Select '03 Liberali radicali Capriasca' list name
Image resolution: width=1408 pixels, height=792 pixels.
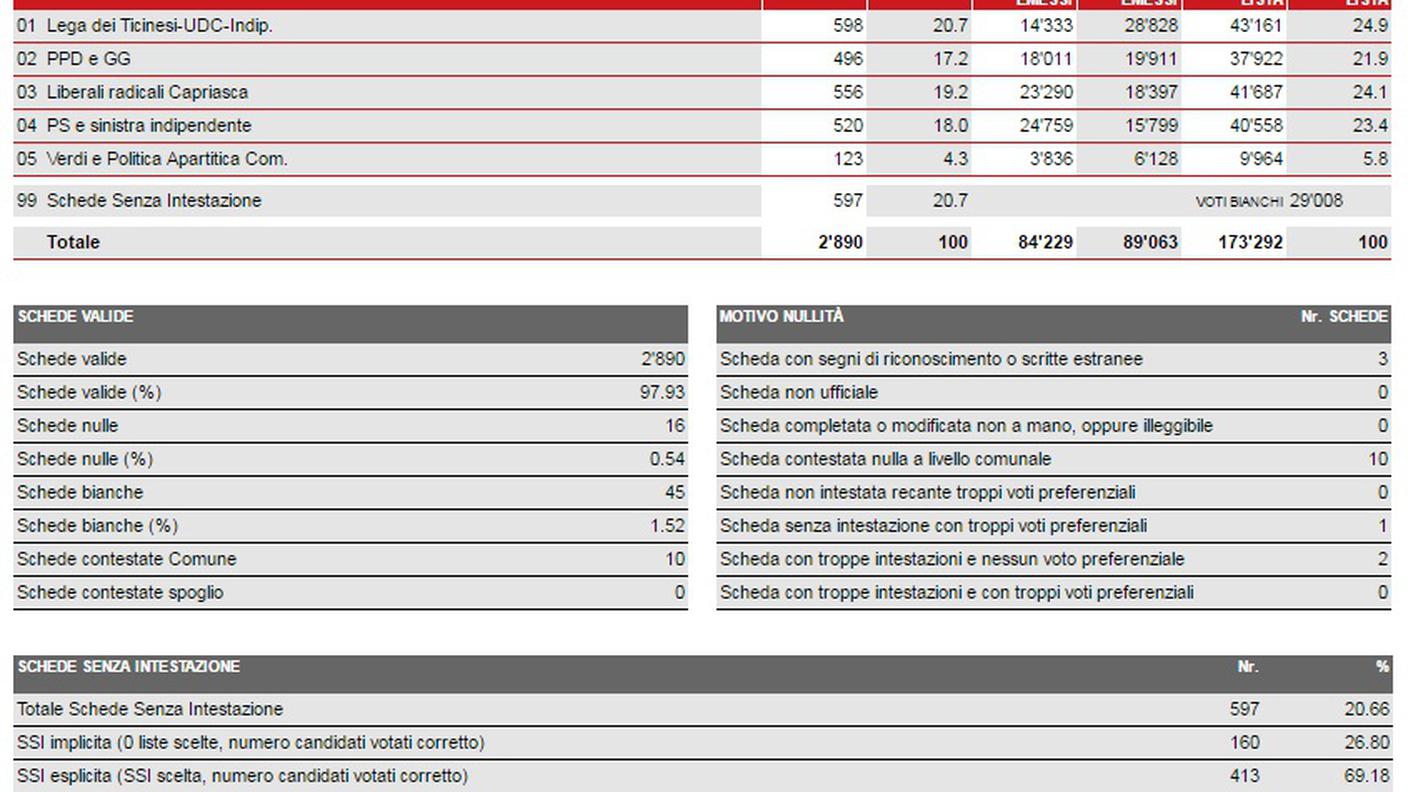click(x=132, y=92)
